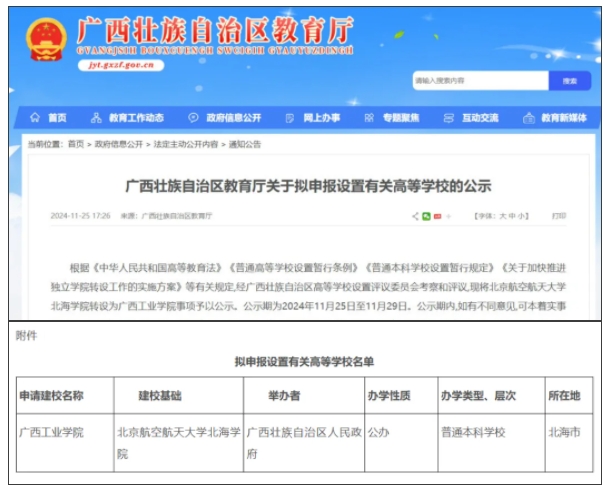The width and height of the screenshot is (605, 489).
Task: Click the 附件 label
Action: 27,336
